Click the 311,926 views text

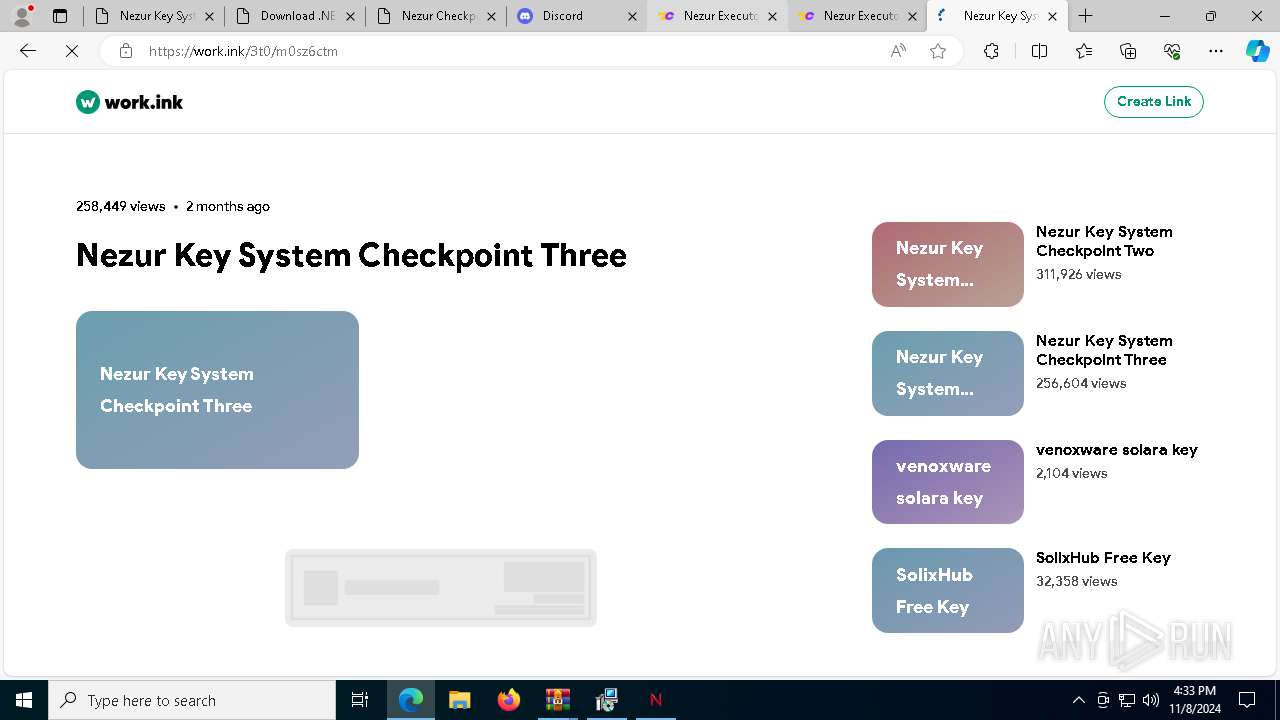click(x=1079, y=274)
